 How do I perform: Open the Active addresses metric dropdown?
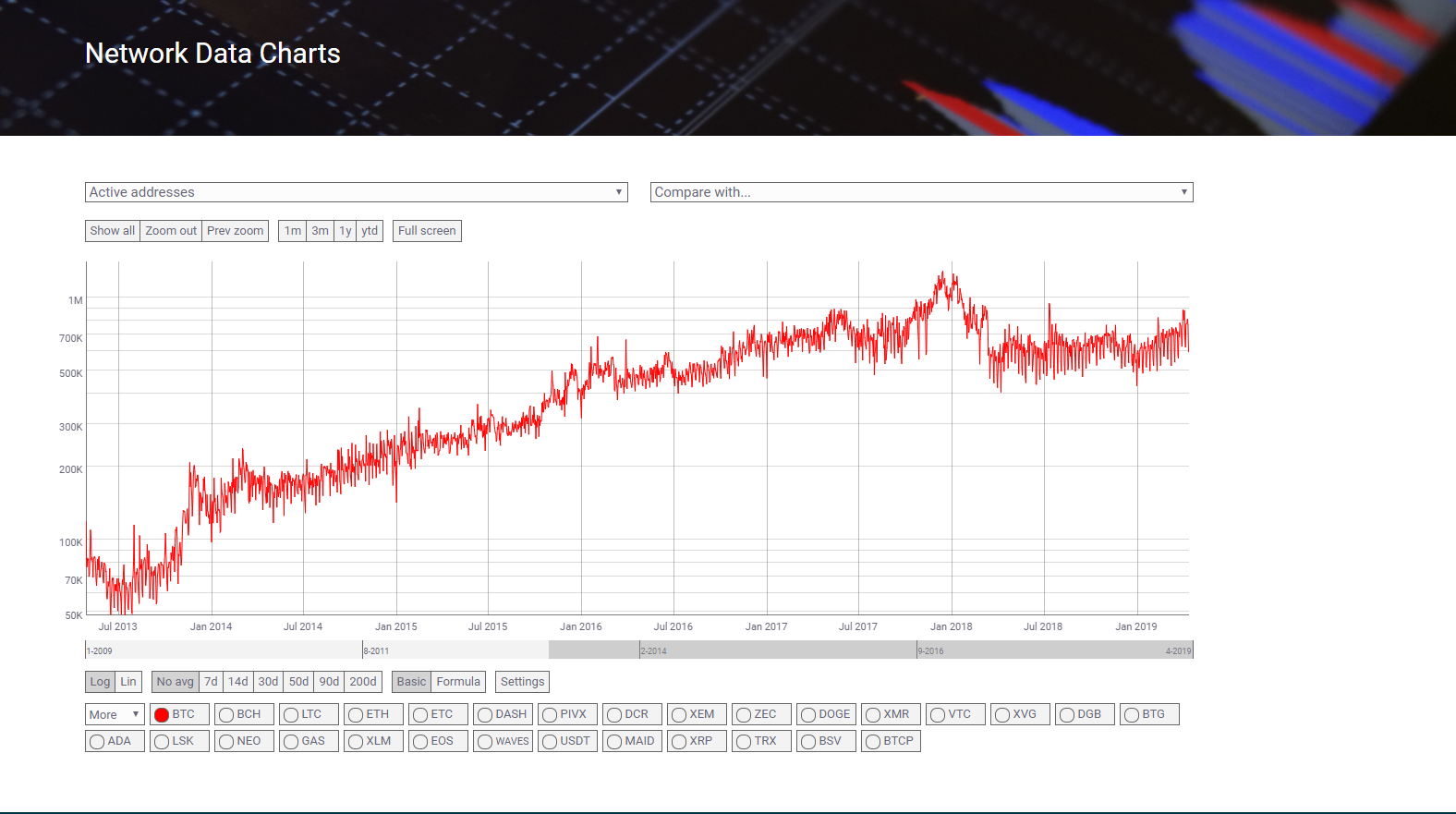[x=356, y=192]
